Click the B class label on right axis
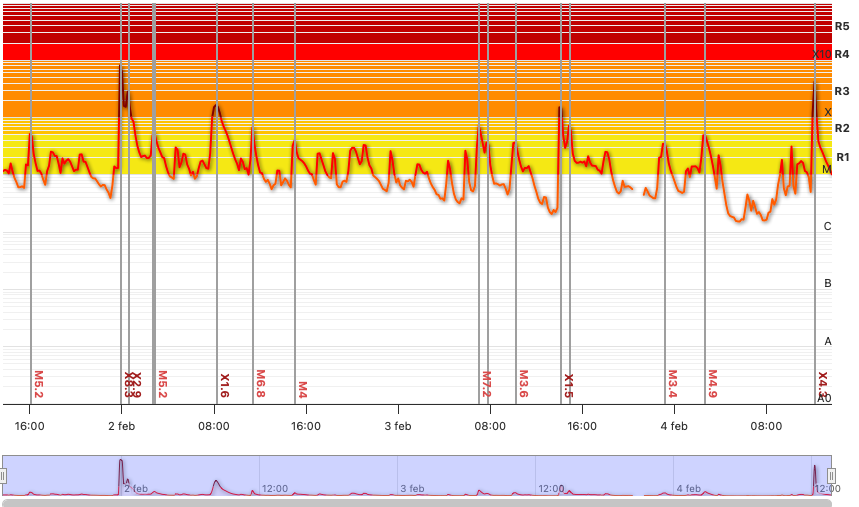Screen dimensions: 859x507 [827, 284]
